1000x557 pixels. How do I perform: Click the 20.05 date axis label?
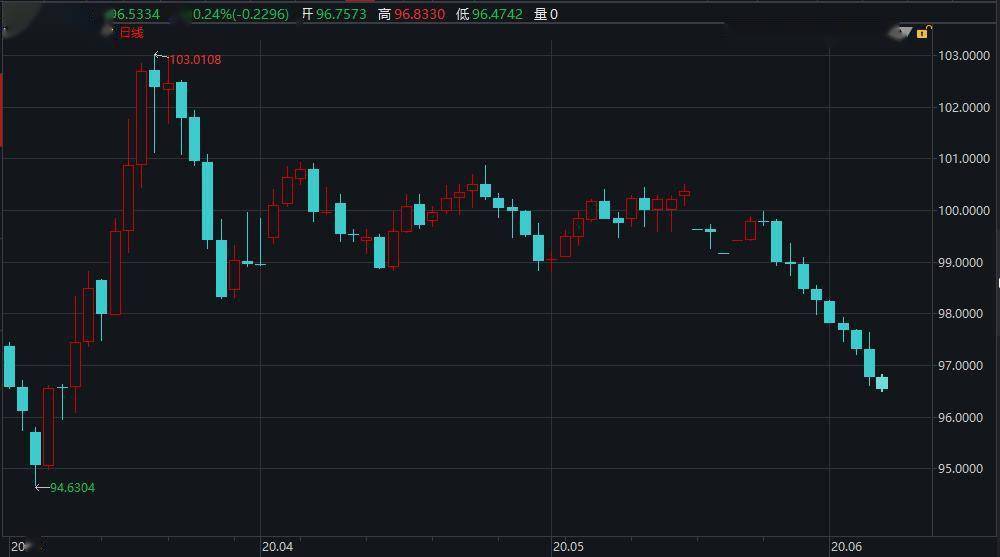pos(568,547)
